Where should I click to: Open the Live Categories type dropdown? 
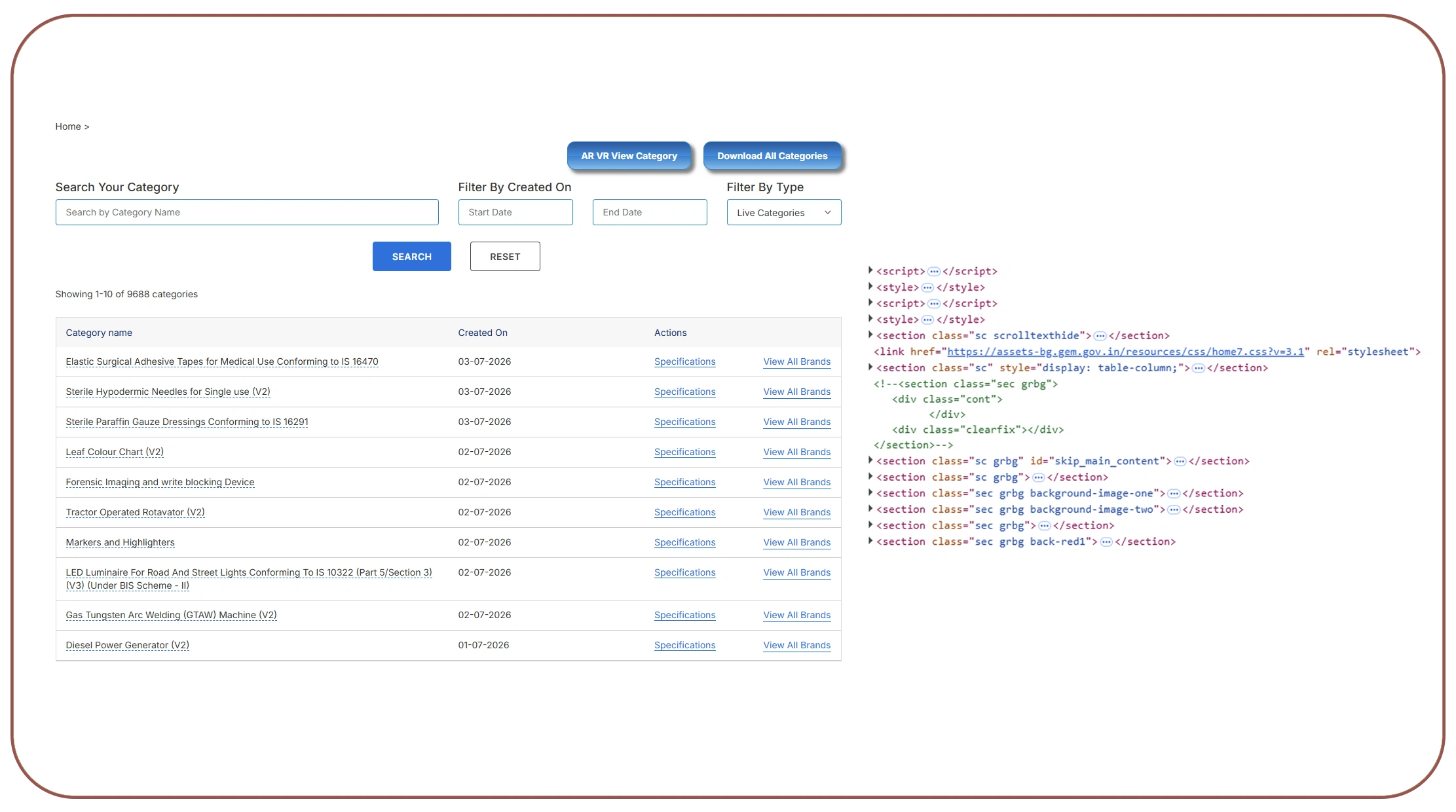(x=784, y=212)
